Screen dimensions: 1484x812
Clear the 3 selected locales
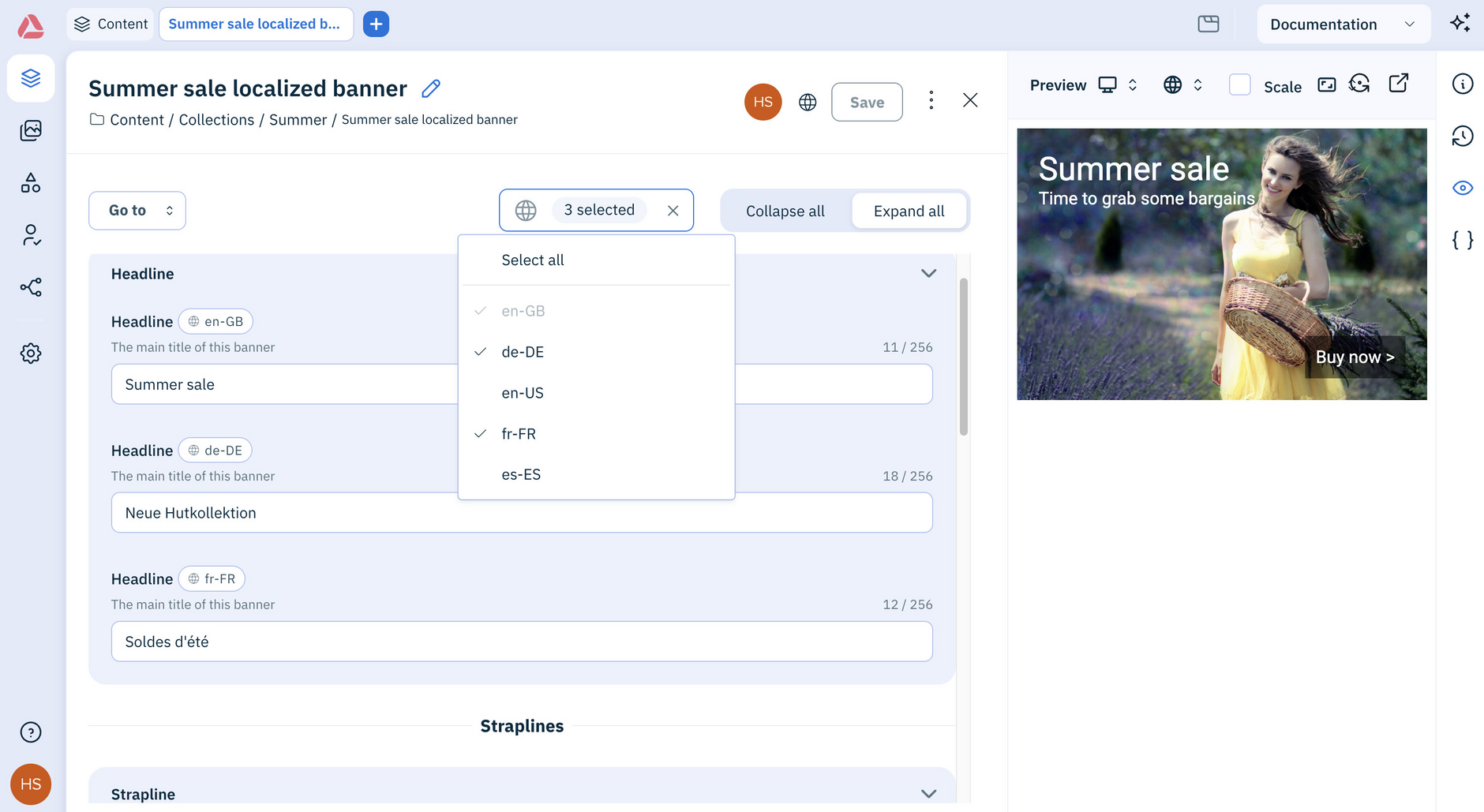[673, 211]
